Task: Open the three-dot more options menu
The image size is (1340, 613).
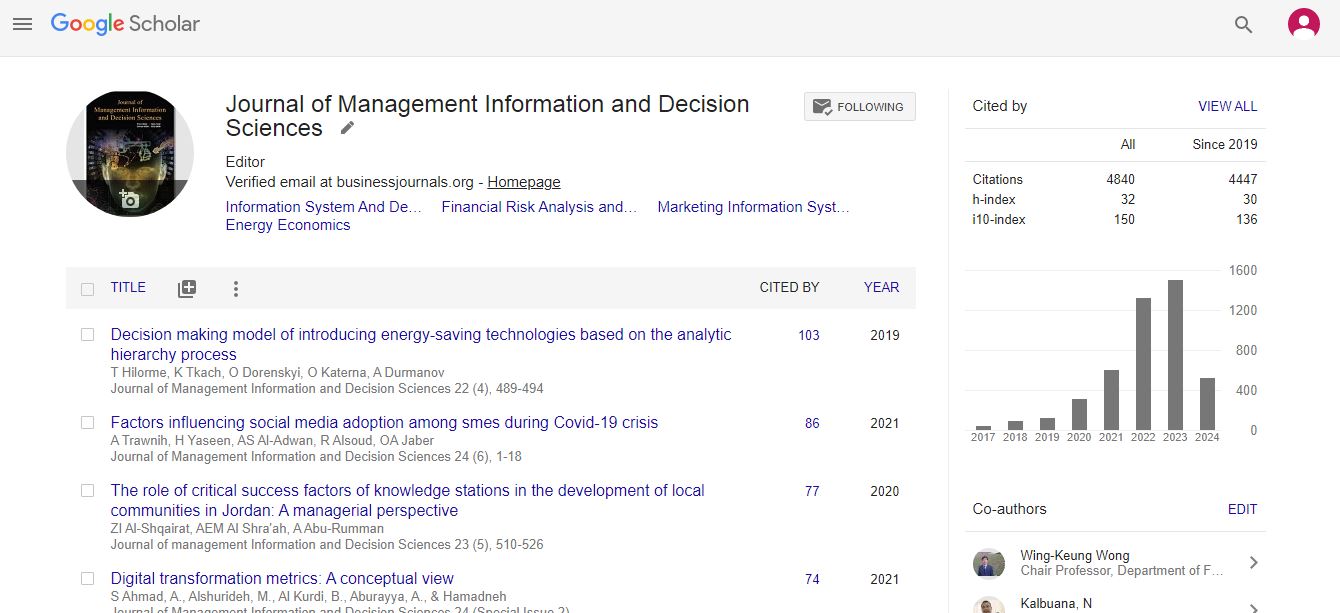Action: (x=236, y=289)
